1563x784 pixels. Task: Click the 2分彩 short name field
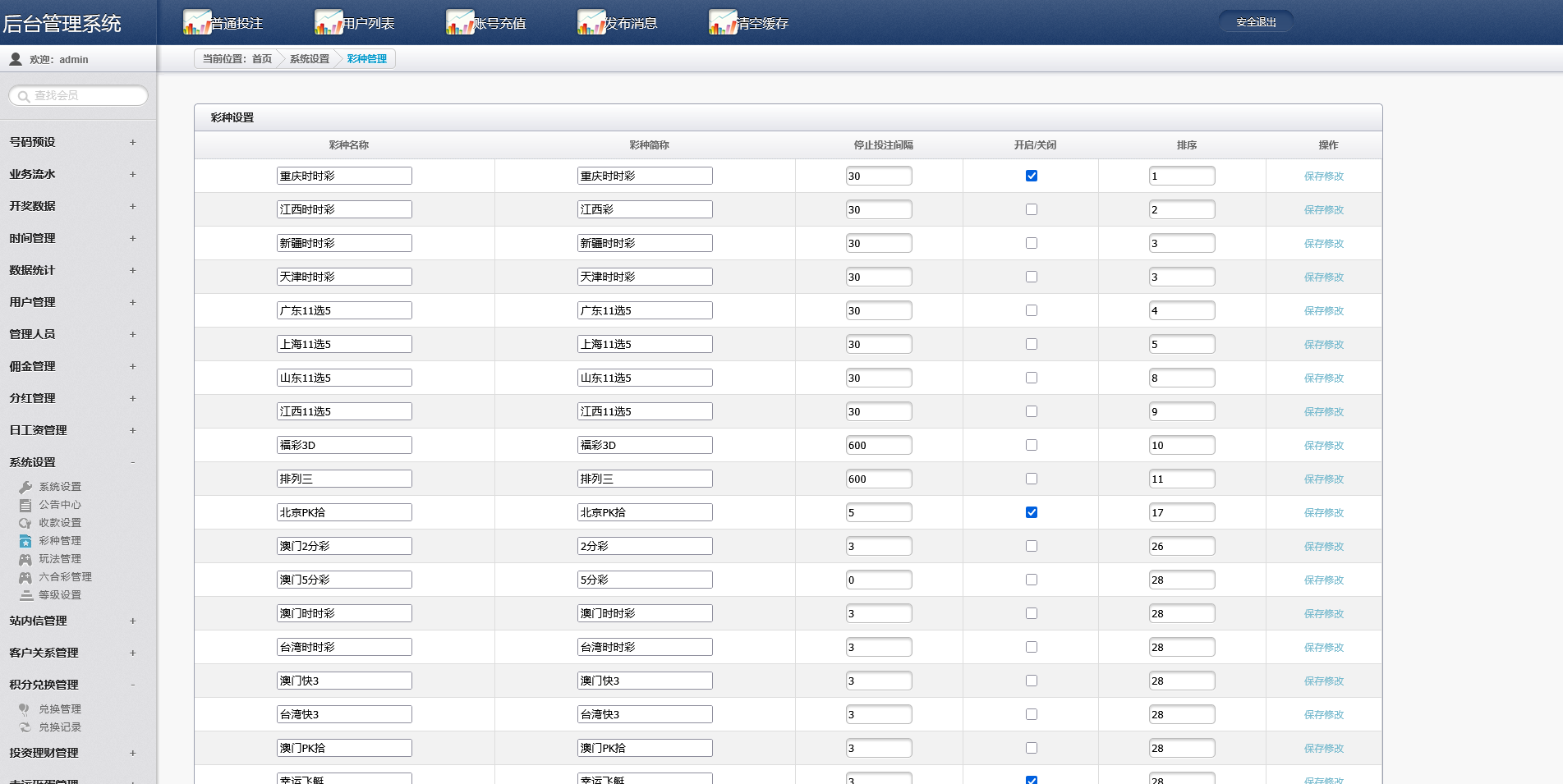[645, 546]
